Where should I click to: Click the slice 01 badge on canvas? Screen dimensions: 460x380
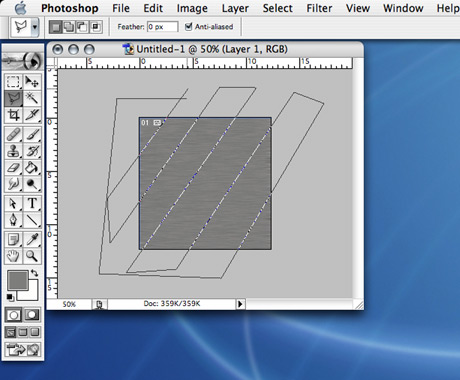tap(151, 123)
